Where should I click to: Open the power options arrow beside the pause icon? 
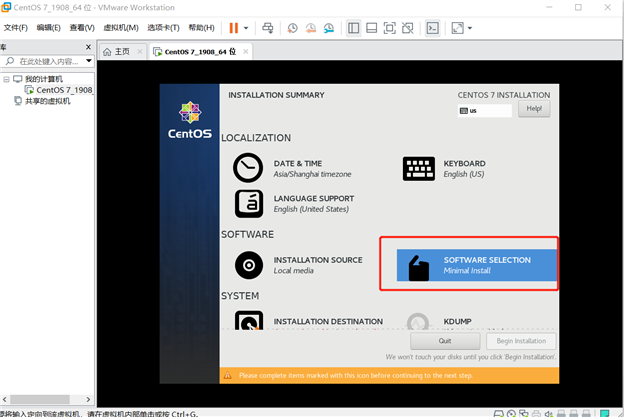[x=246, y=28]
